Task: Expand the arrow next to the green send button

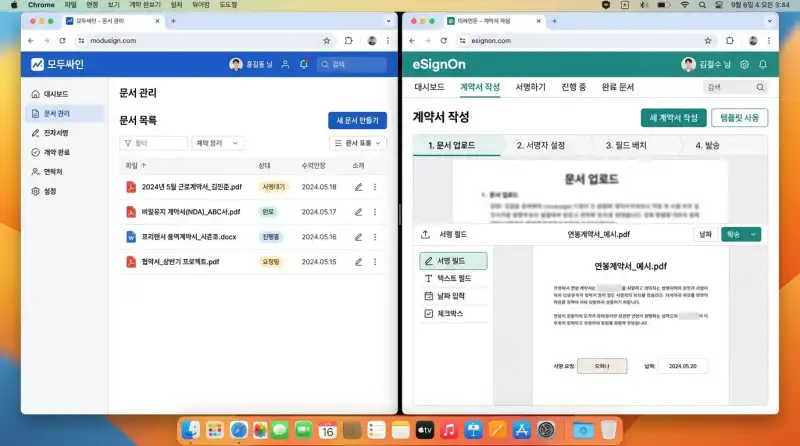Action: [754, 235]
